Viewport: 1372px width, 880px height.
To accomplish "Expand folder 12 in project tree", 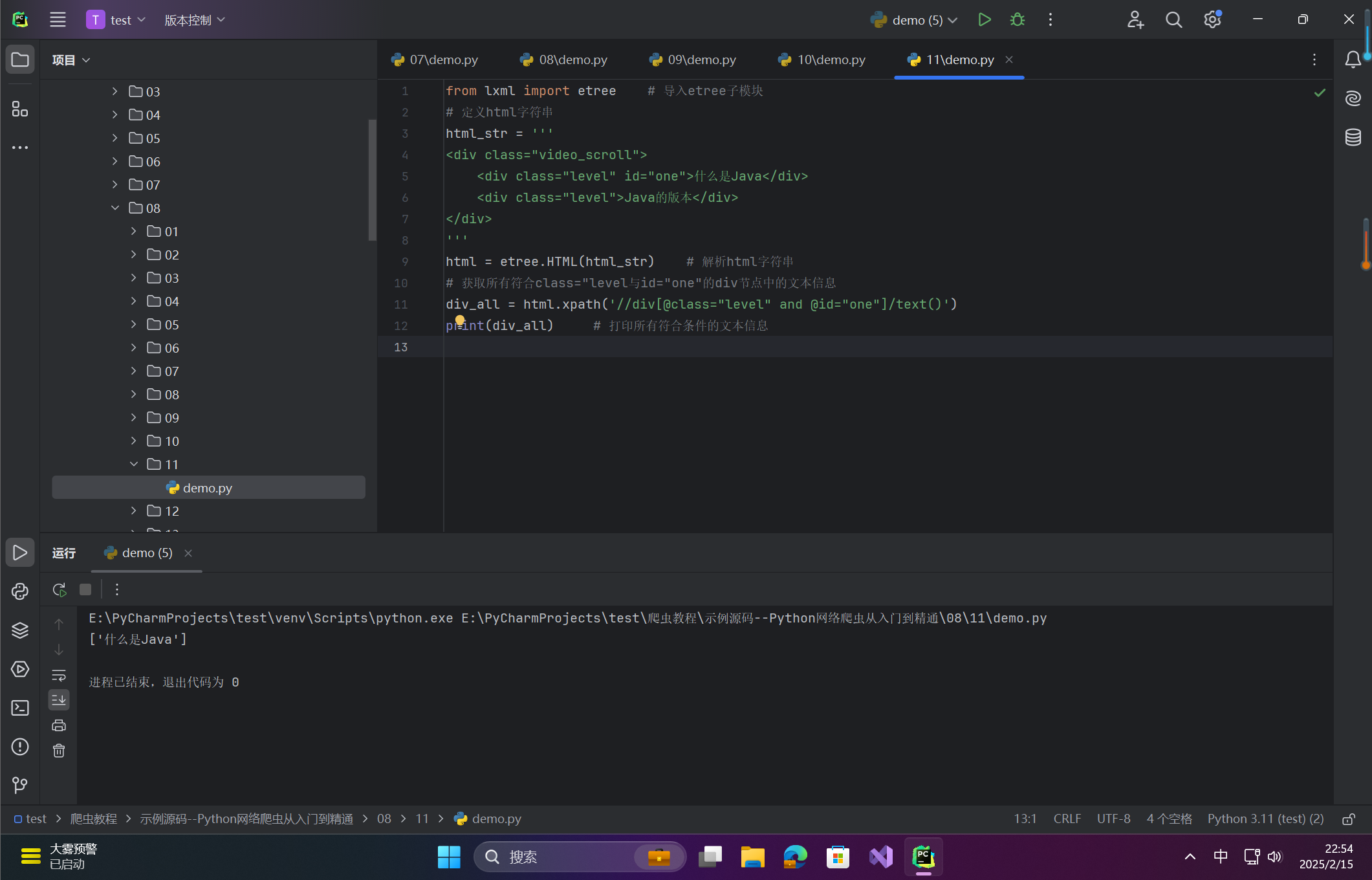I will tap(133, 511).
